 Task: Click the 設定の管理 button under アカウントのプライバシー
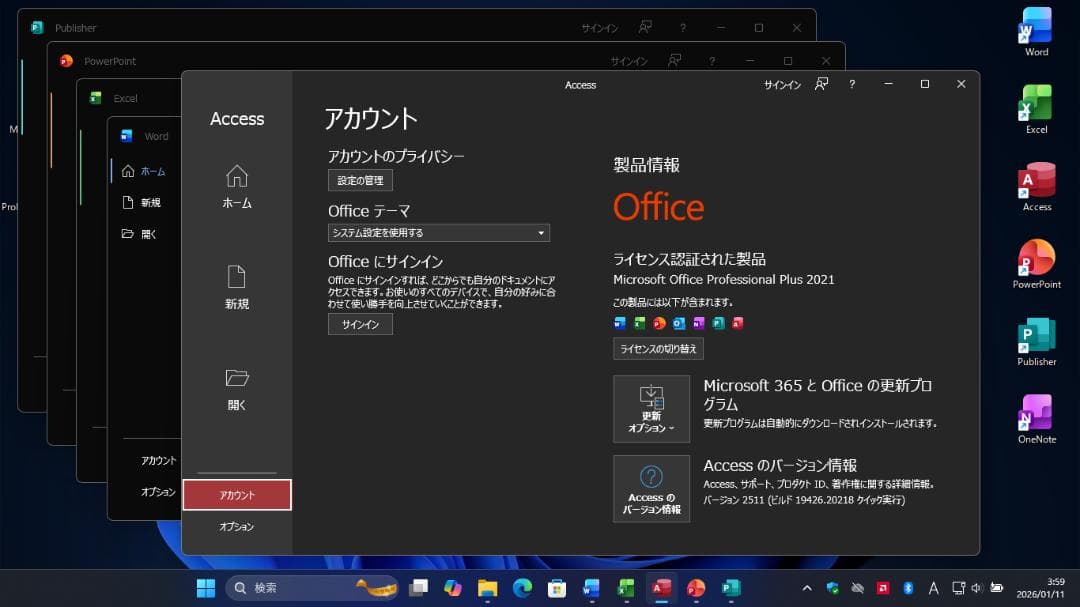(360, 180)
